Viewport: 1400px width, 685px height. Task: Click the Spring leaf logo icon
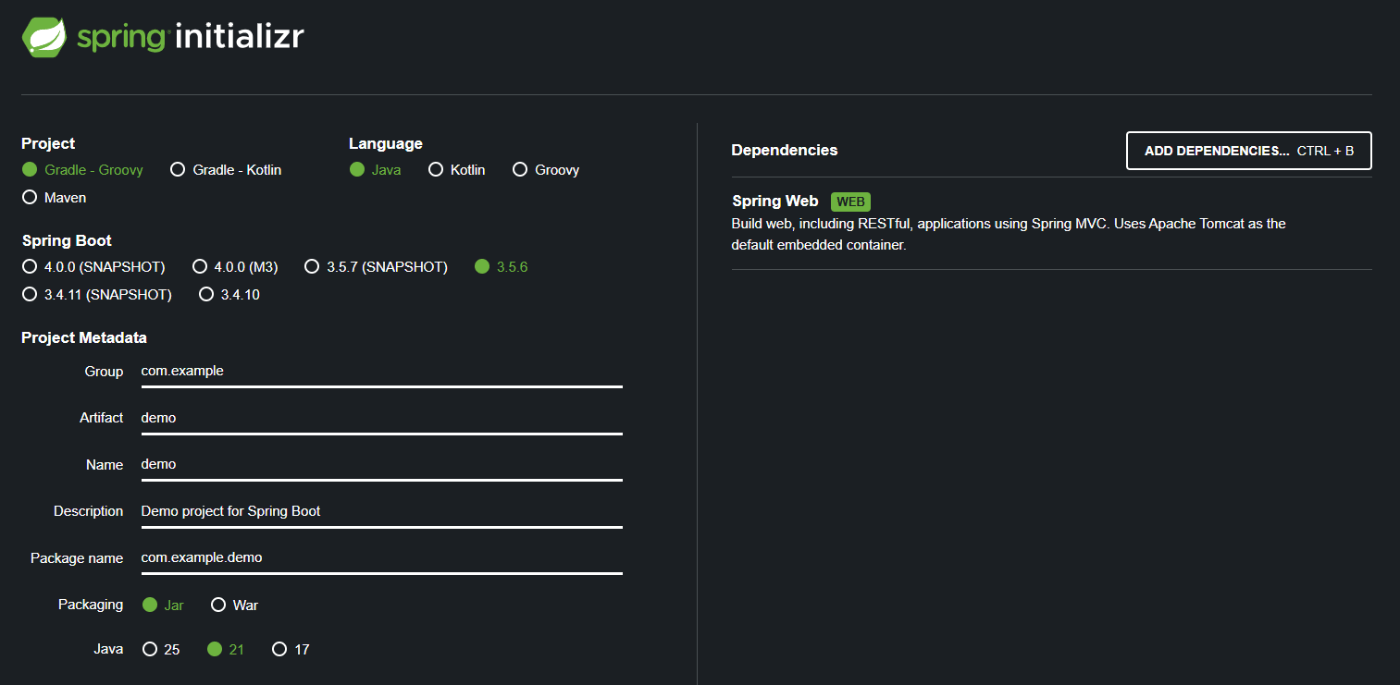[45, 38]
